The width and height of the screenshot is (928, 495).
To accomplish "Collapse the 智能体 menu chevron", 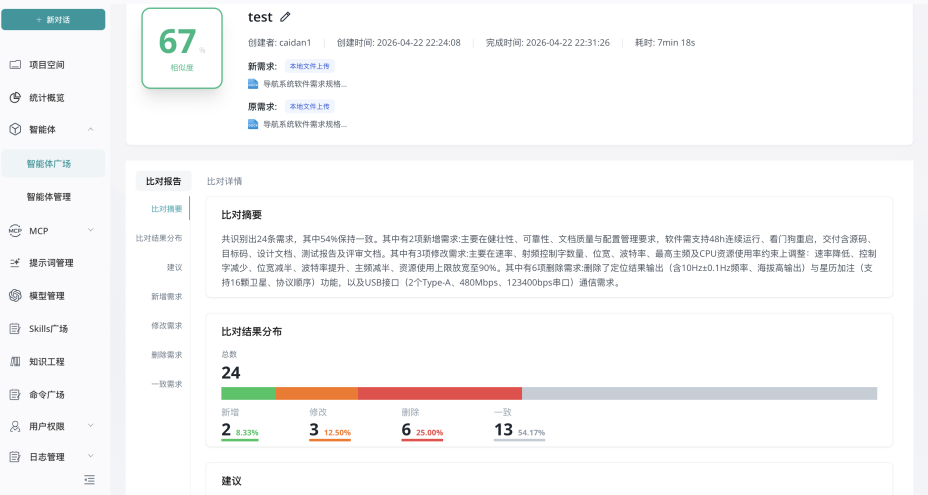I will point(91,129).
